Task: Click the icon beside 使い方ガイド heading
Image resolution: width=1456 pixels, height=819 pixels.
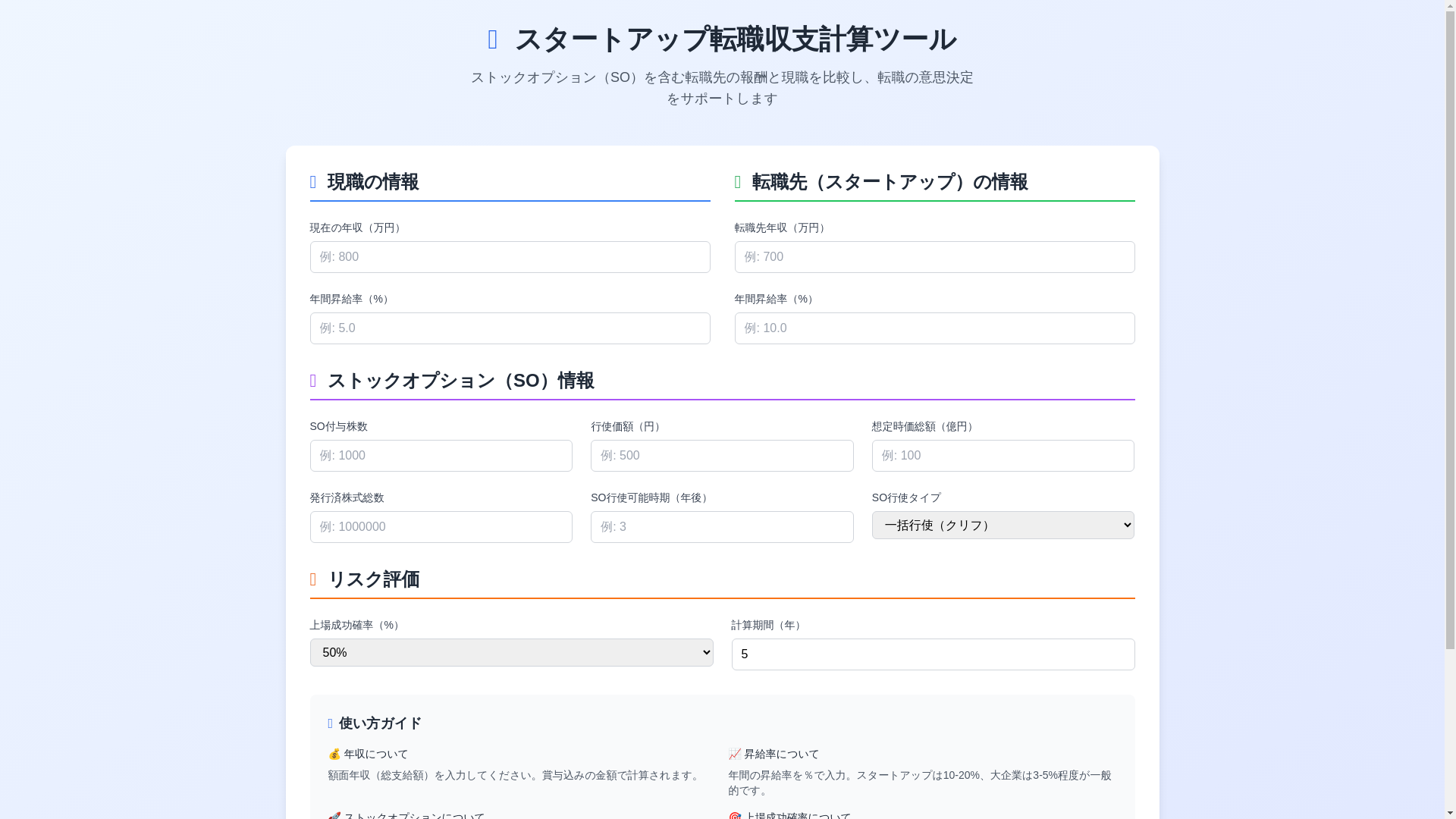Action: (x=330, y=723)
